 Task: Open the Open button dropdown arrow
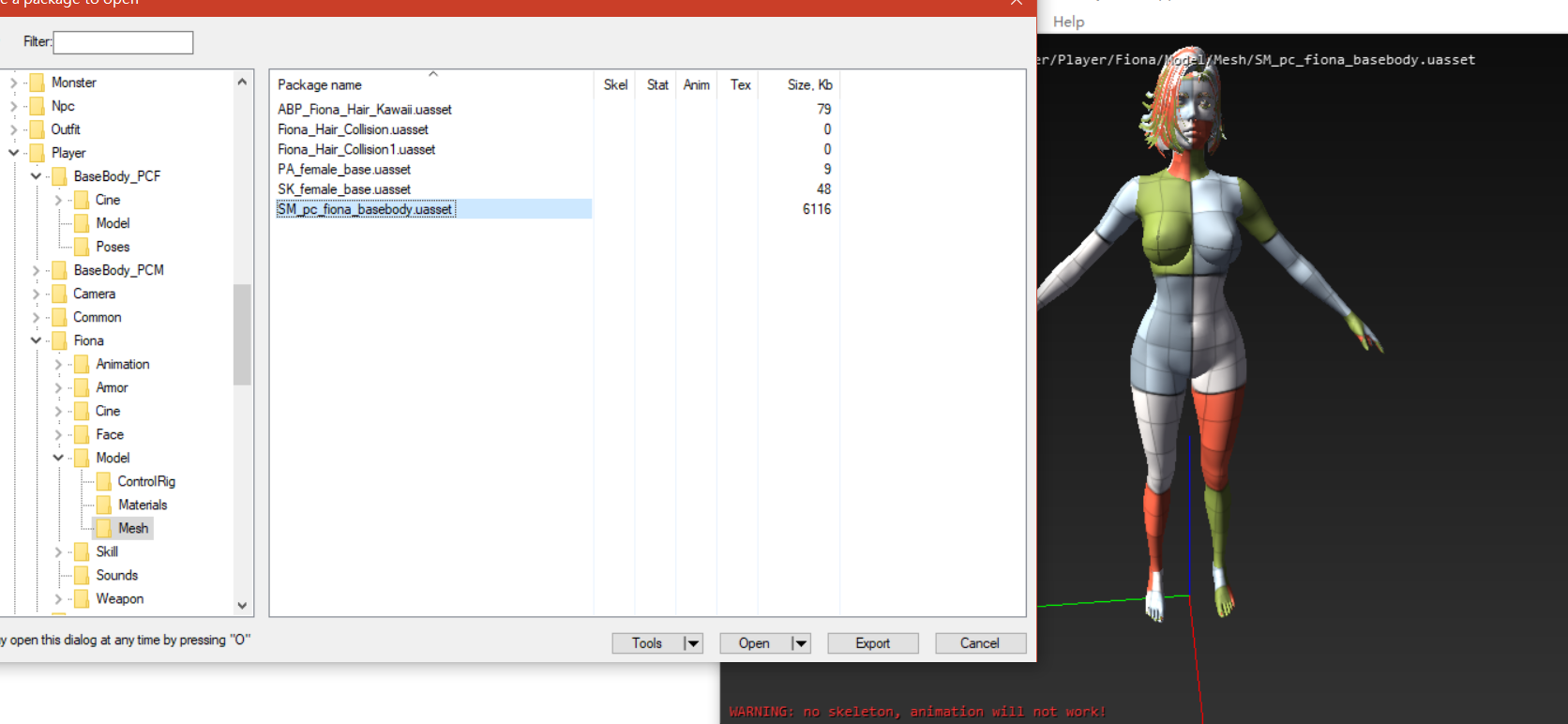(x=800, y=643)
